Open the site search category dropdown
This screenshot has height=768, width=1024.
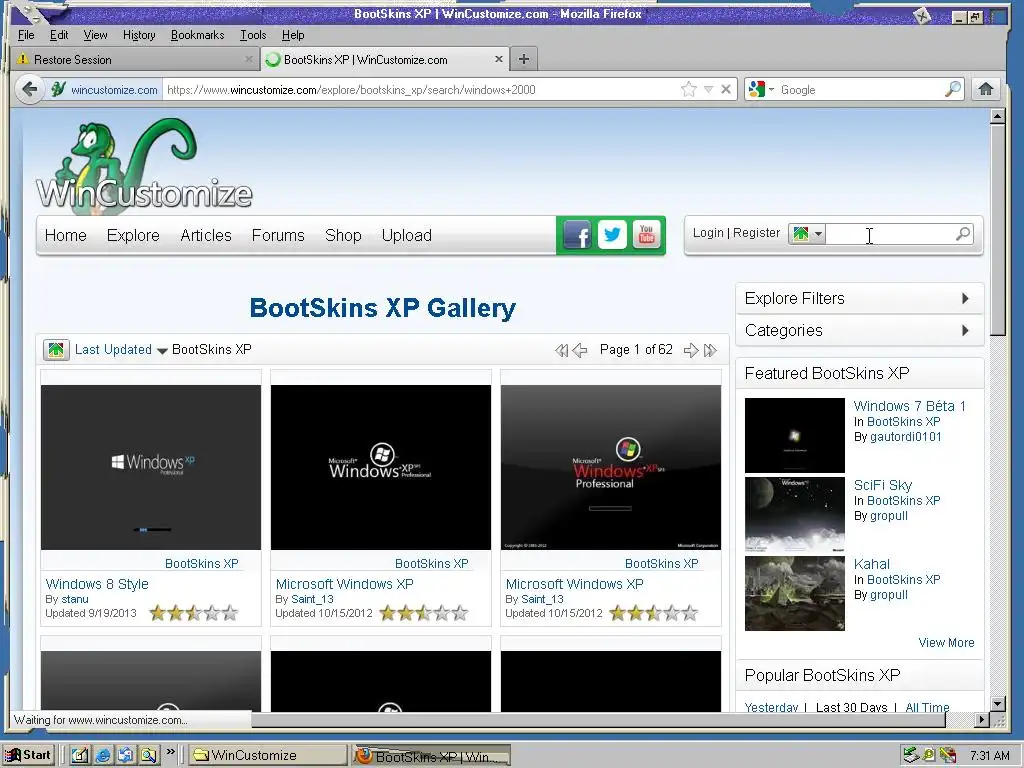tap(807, 233)
